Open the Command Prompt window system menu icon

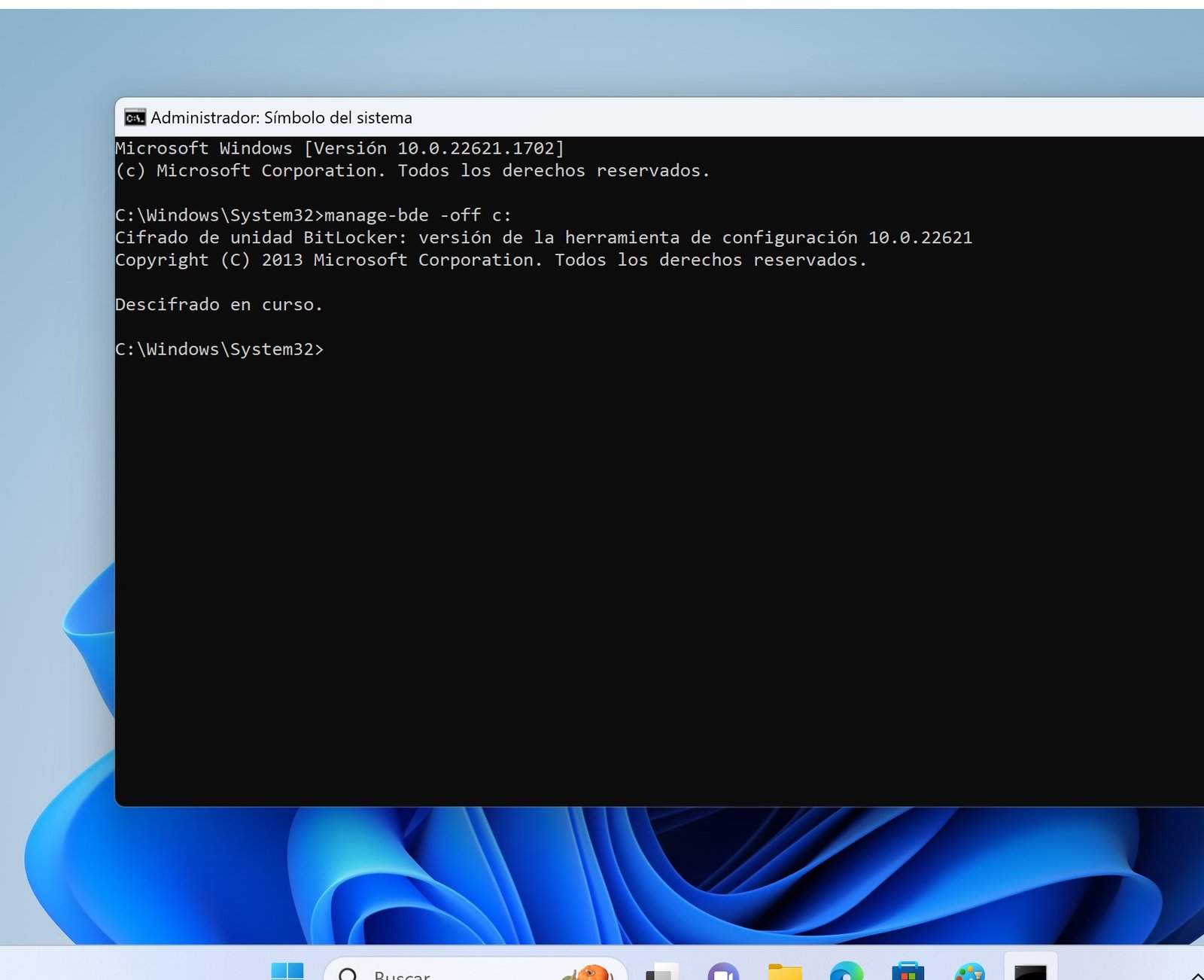point(135,117)
